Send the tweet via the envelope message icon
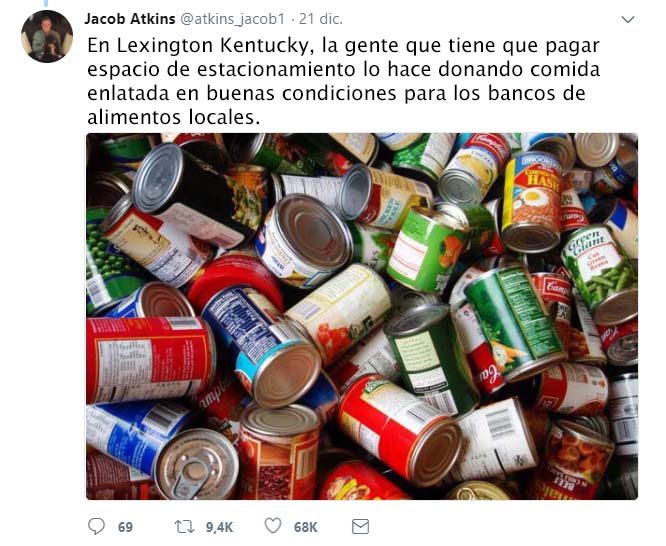 pos(360,526)
